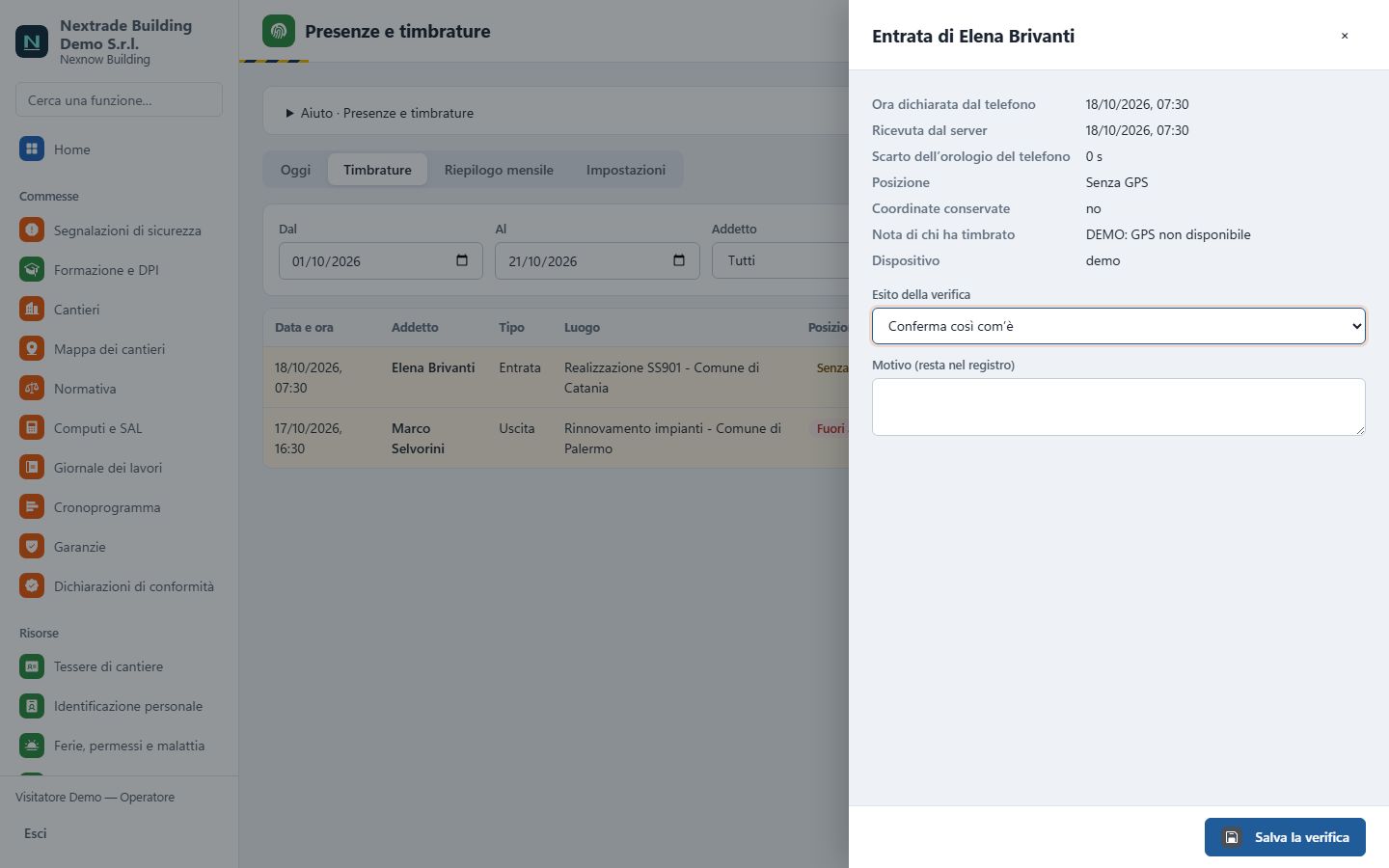
Task: Click the 'Addetto' column header
Action: (415, 327)
